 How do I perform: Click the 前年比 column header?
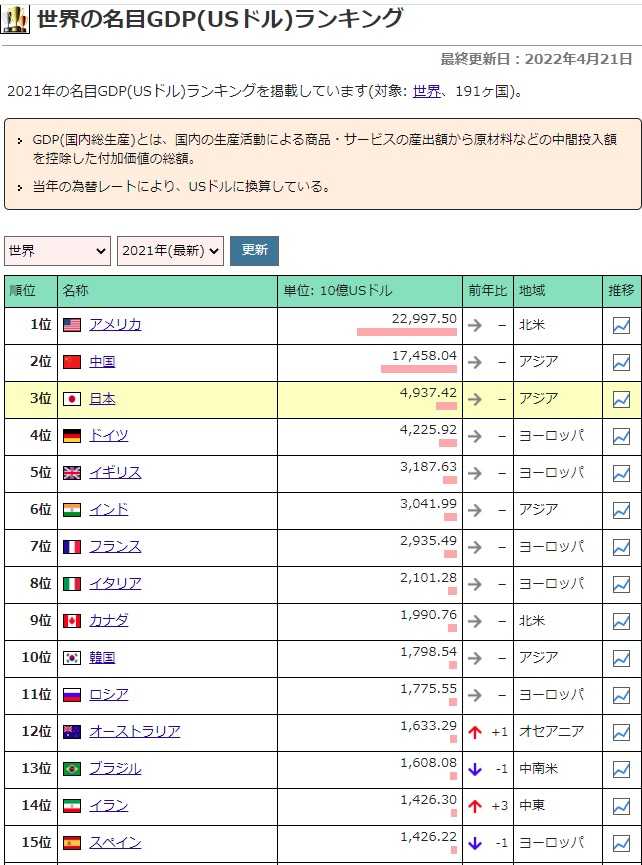pos(487,291)
